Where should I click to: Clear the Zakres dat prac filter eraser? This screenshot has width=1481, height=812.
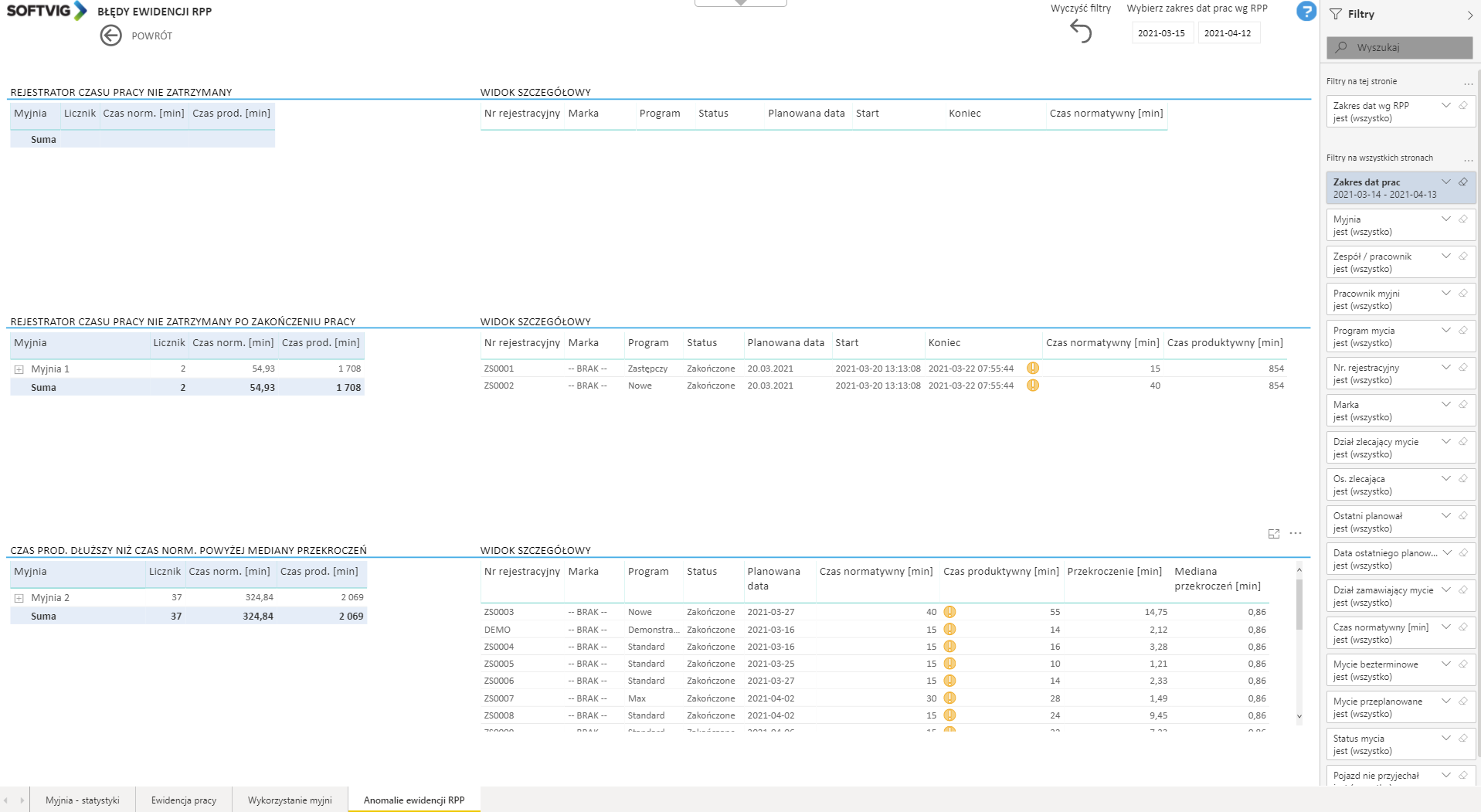[1463, 182]
